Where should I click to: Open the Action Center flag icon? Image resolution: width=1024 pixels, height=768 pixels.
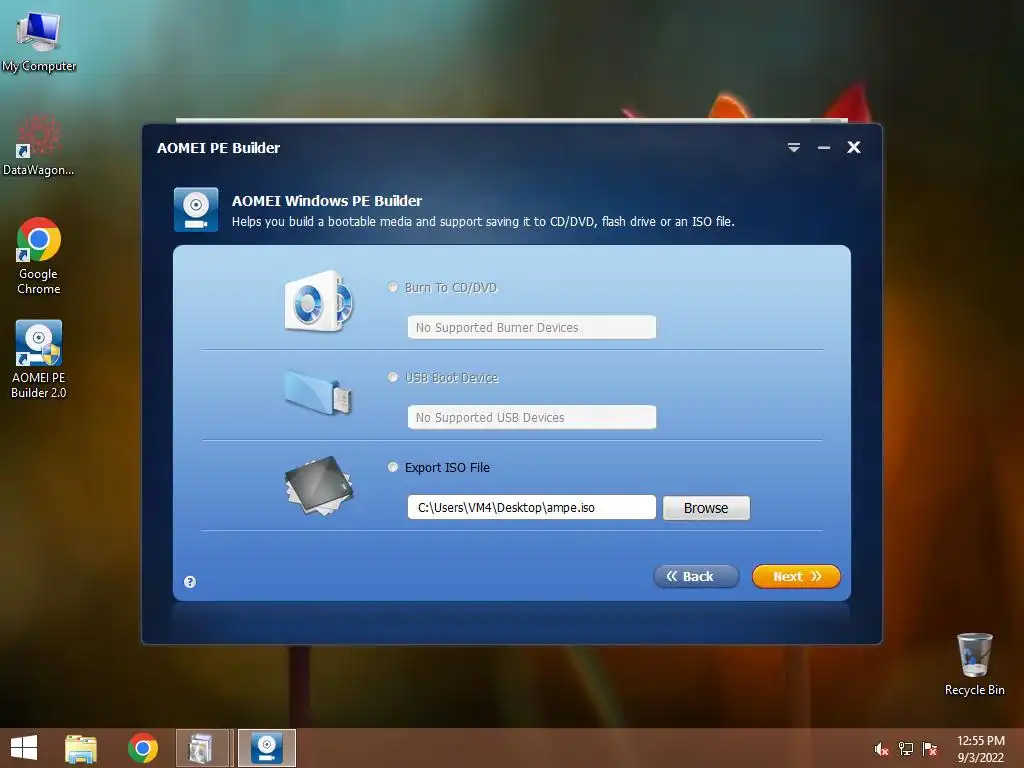[930, 749]
